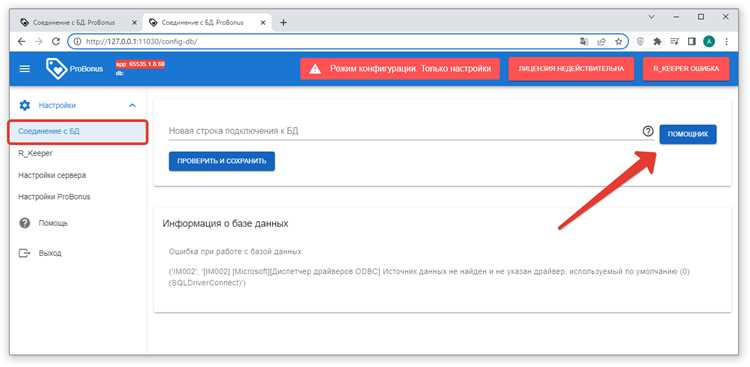Select Соединение с БД menu item
750x367 pixels.
pos(77,132)
